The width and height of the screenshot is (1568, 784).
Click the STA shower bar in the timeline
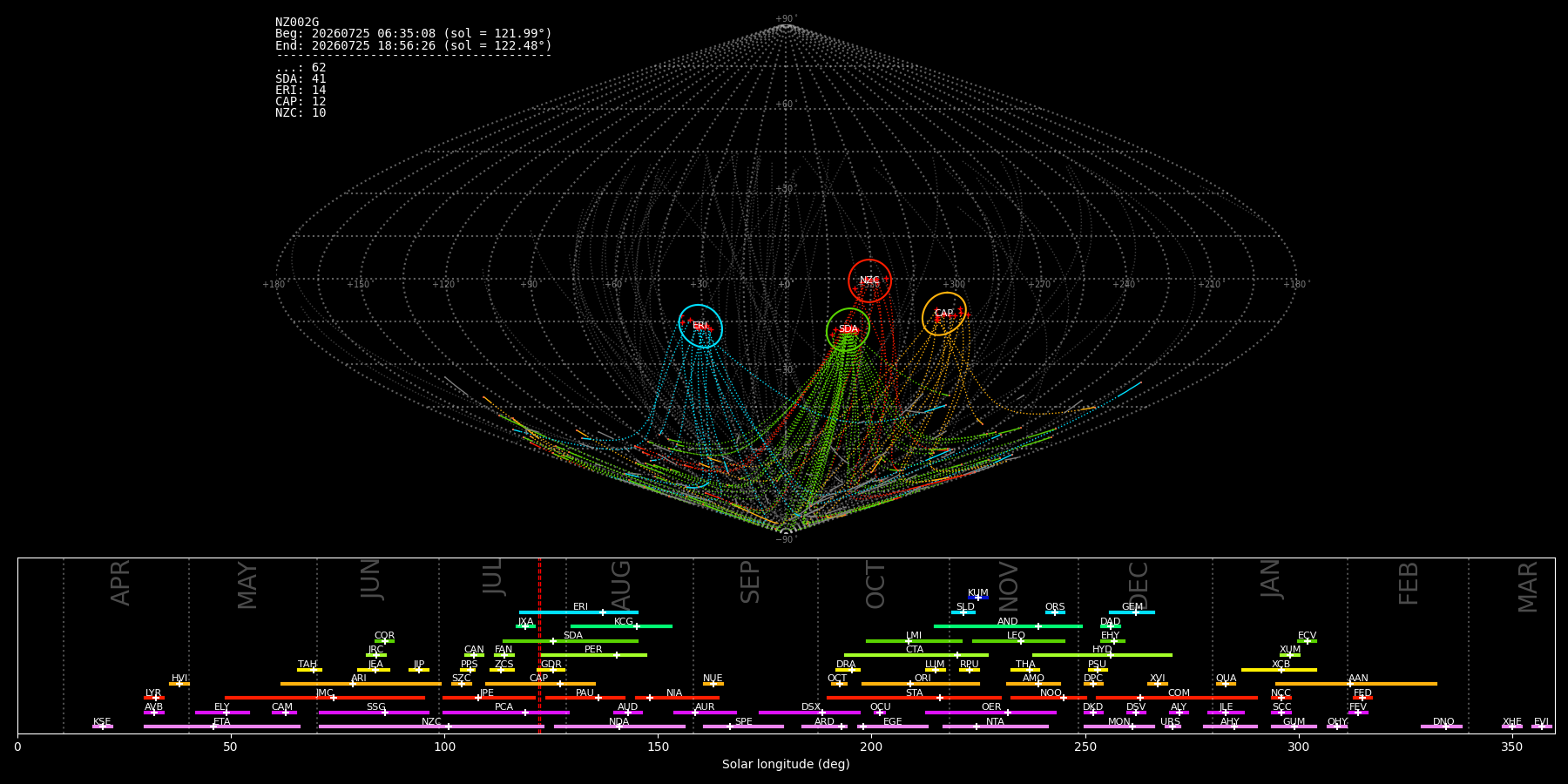tap(914, 698)
